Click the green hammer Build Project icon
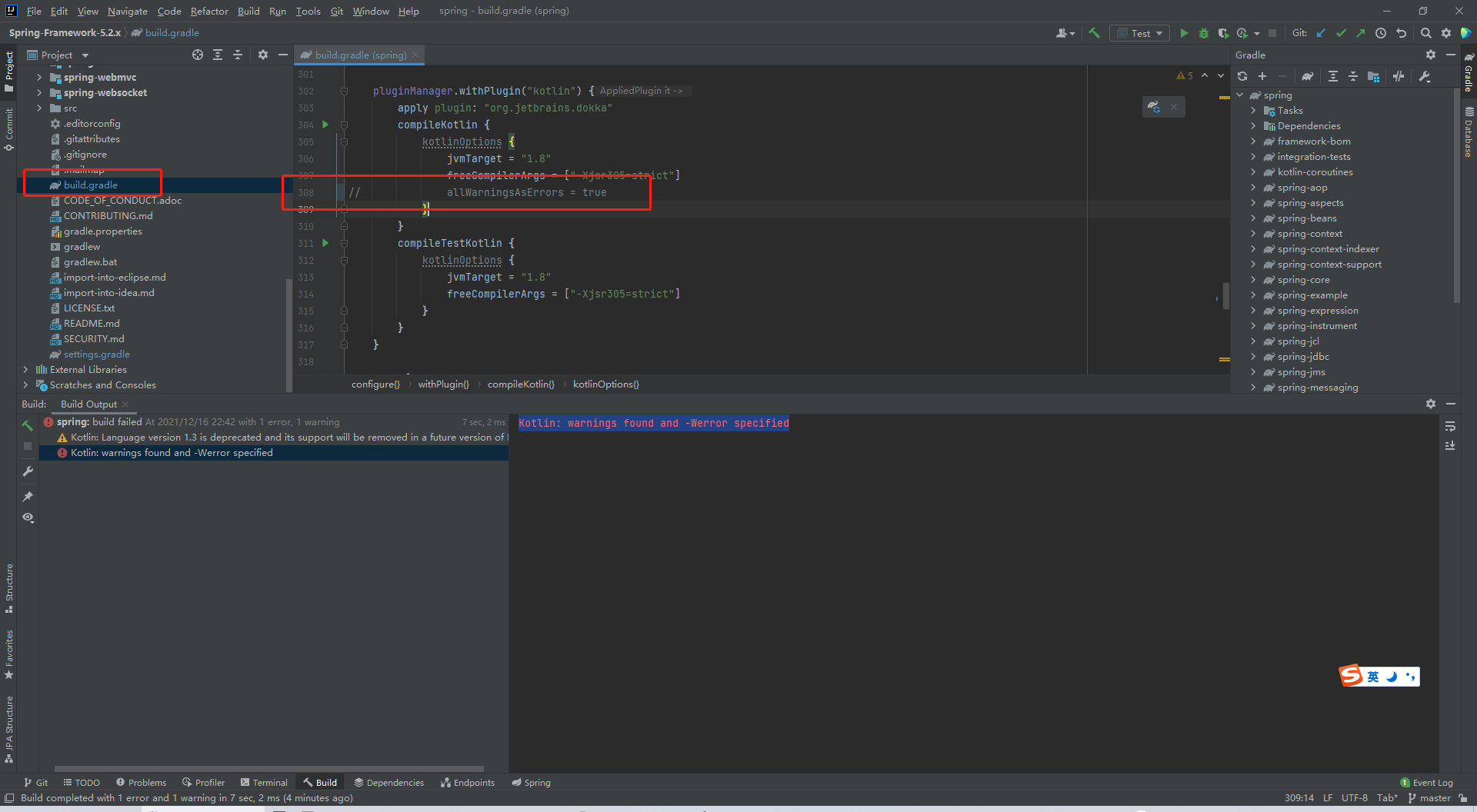 (x=1094, y=33)
